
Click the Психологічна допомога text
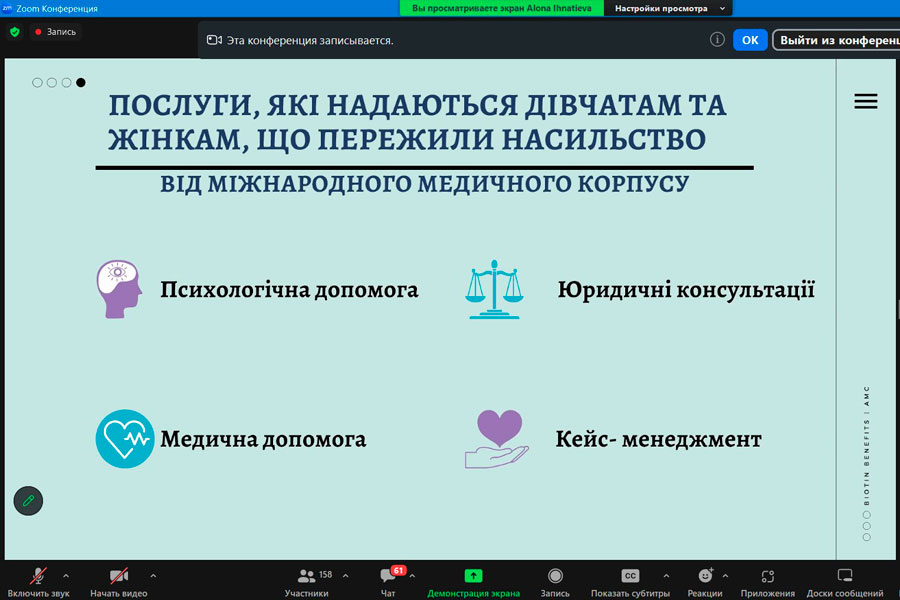(x=289, y=289)
